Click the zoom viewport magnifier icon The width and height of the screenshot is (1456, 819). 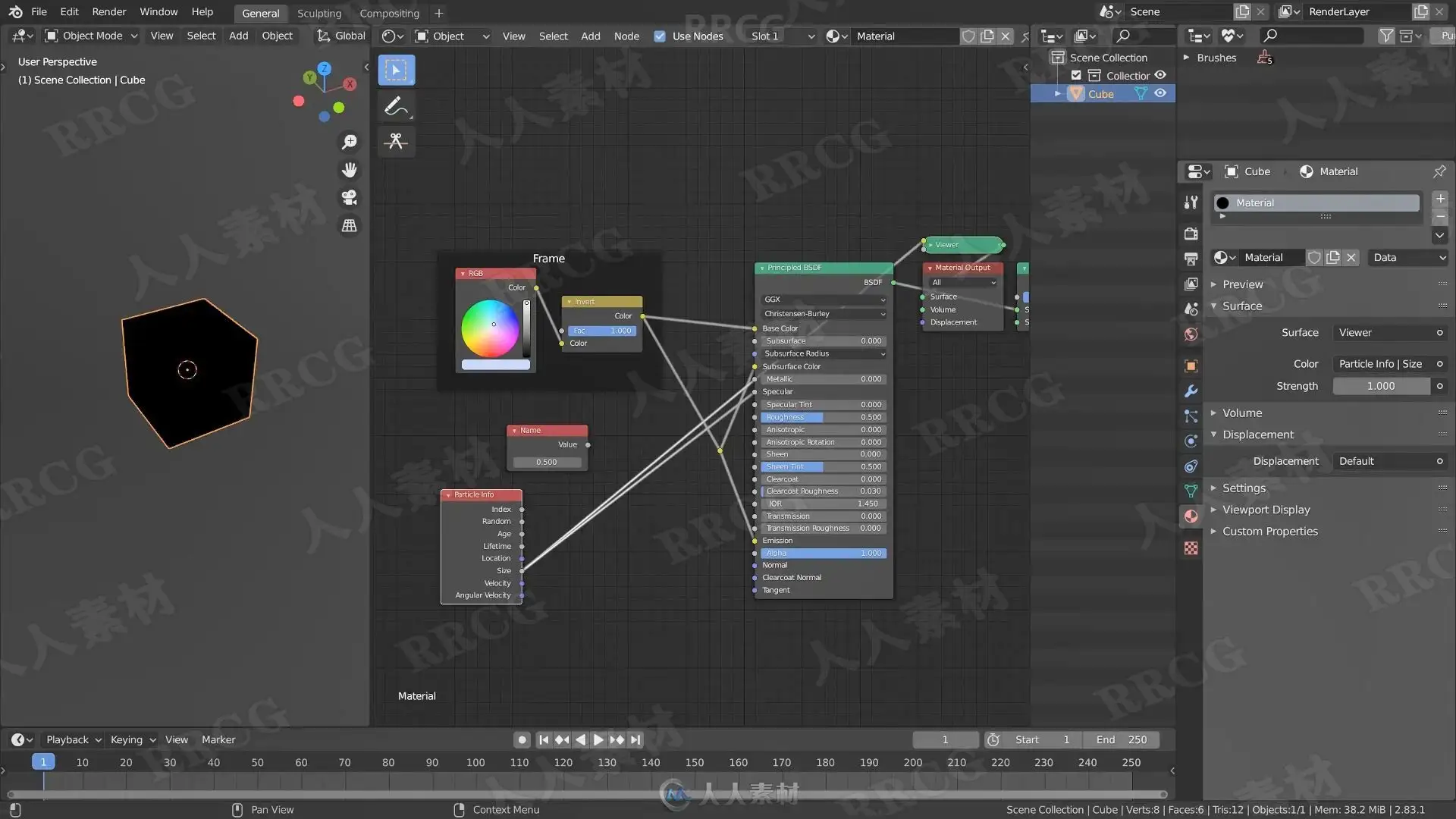tap(349, 142)
